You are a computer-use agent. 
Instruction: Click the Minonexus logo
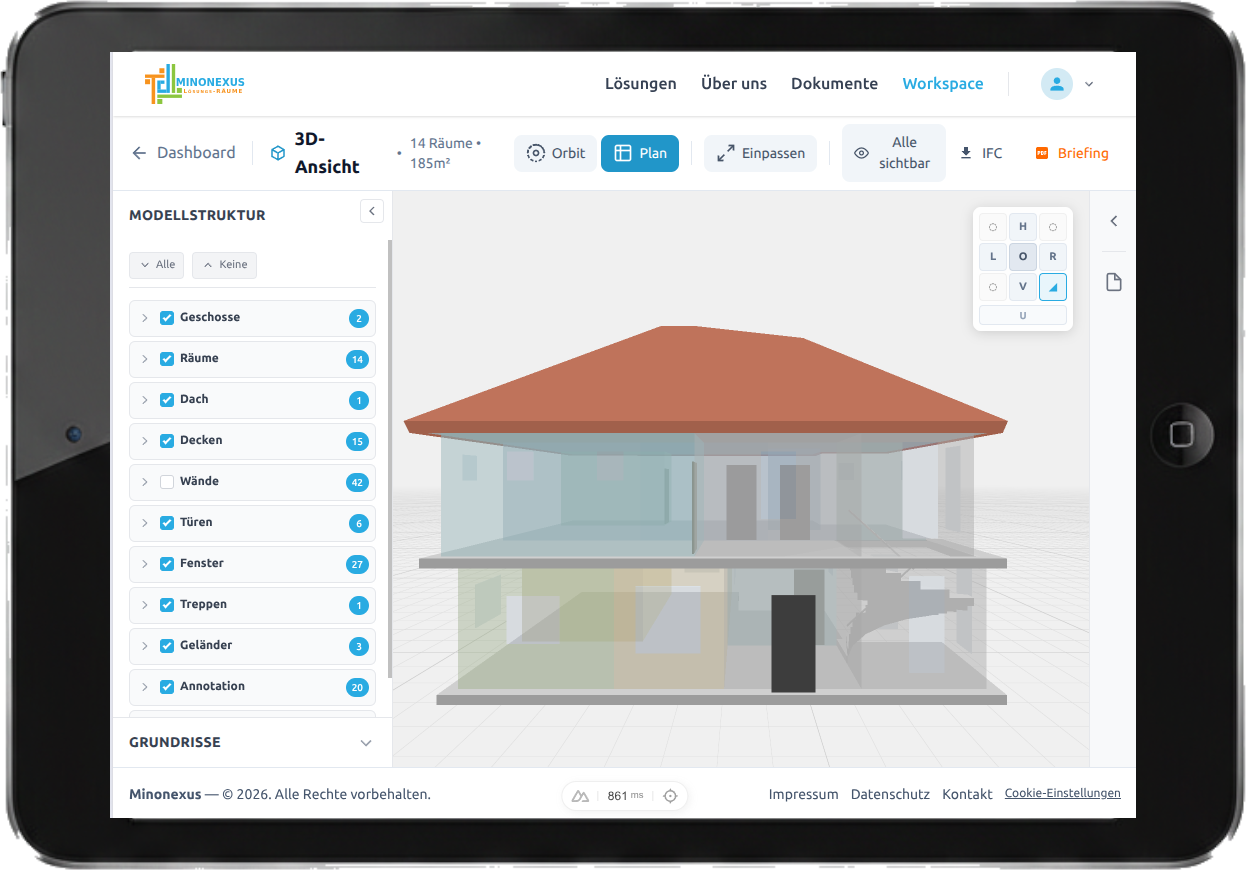194,85
